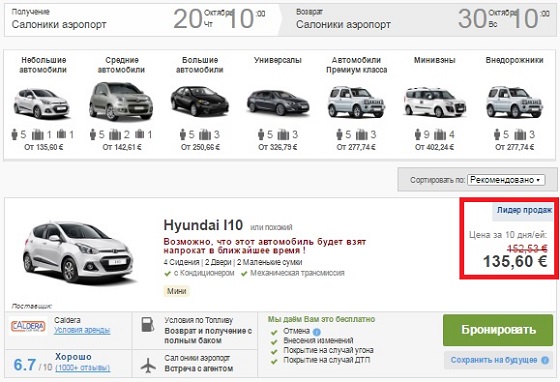The height and width of the screenshot is (382, 560).
Task: Click the price 135,60 €
Action: click(515, 262)
